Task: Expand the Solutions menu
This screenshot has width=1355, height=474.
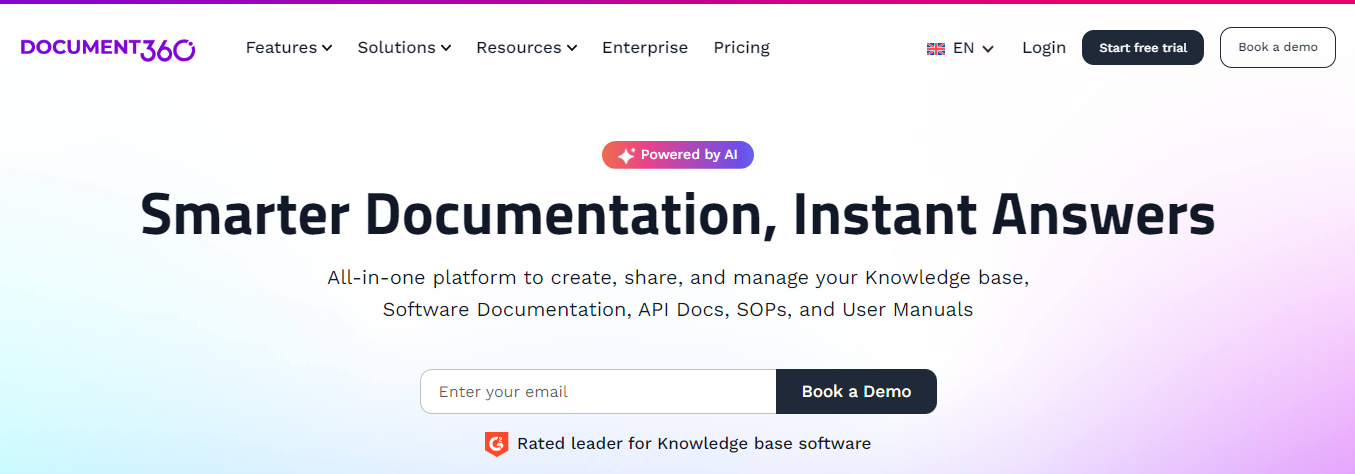Action: point(404,47)
